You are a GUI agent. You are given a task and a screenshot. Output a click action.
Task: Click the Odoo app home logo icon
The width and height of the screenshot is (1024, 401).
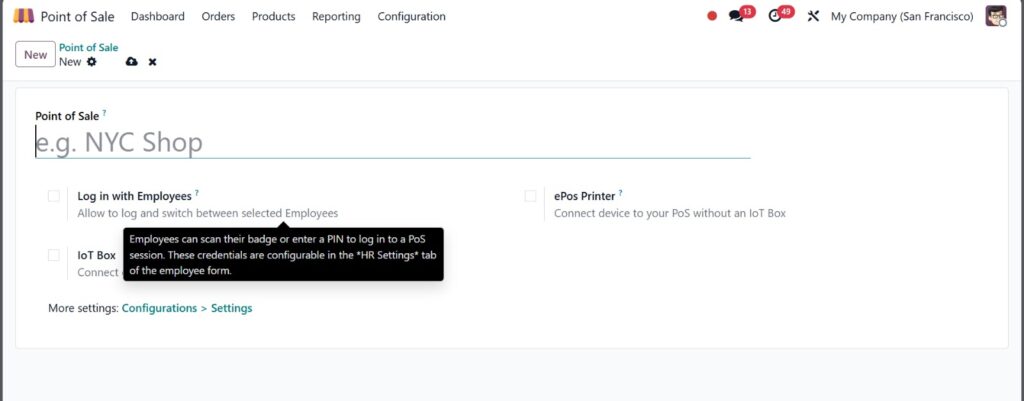click(x=23, y=16)
